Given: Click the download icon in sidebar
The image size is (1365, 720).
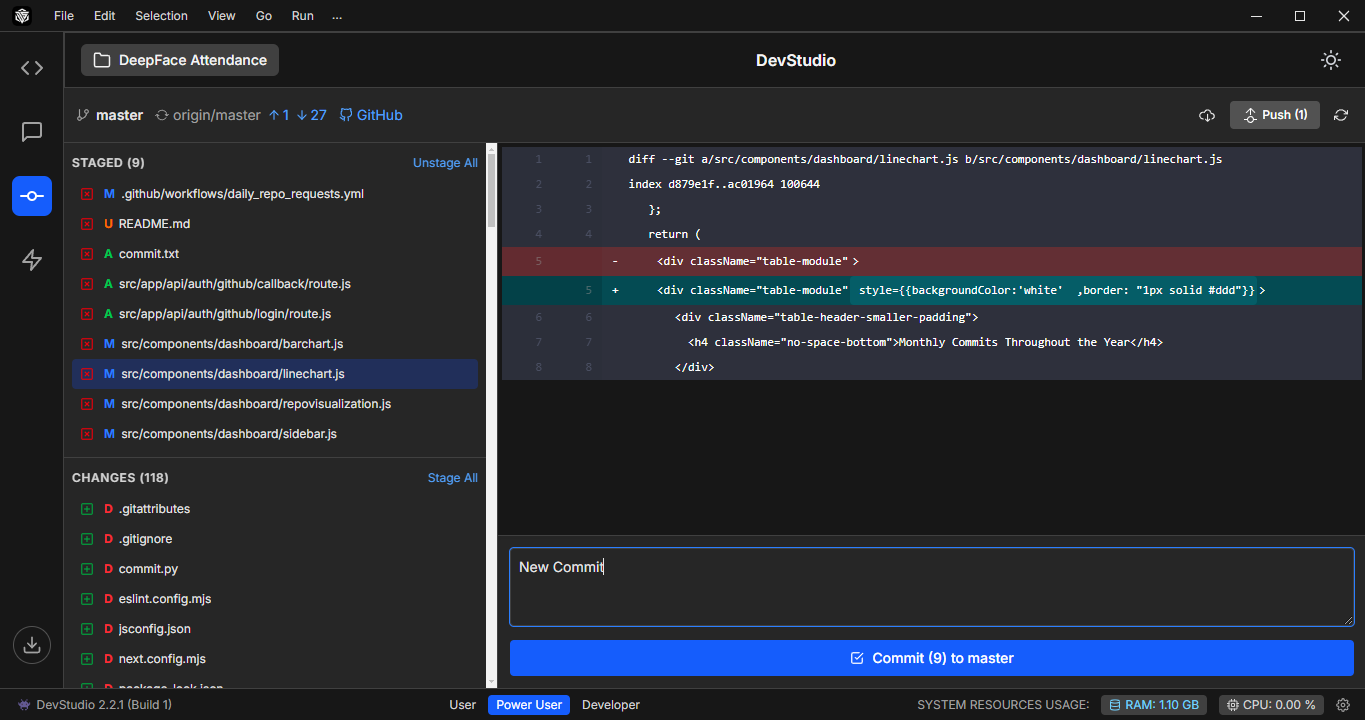Looking at the screenshot, I should pos(32,645).
